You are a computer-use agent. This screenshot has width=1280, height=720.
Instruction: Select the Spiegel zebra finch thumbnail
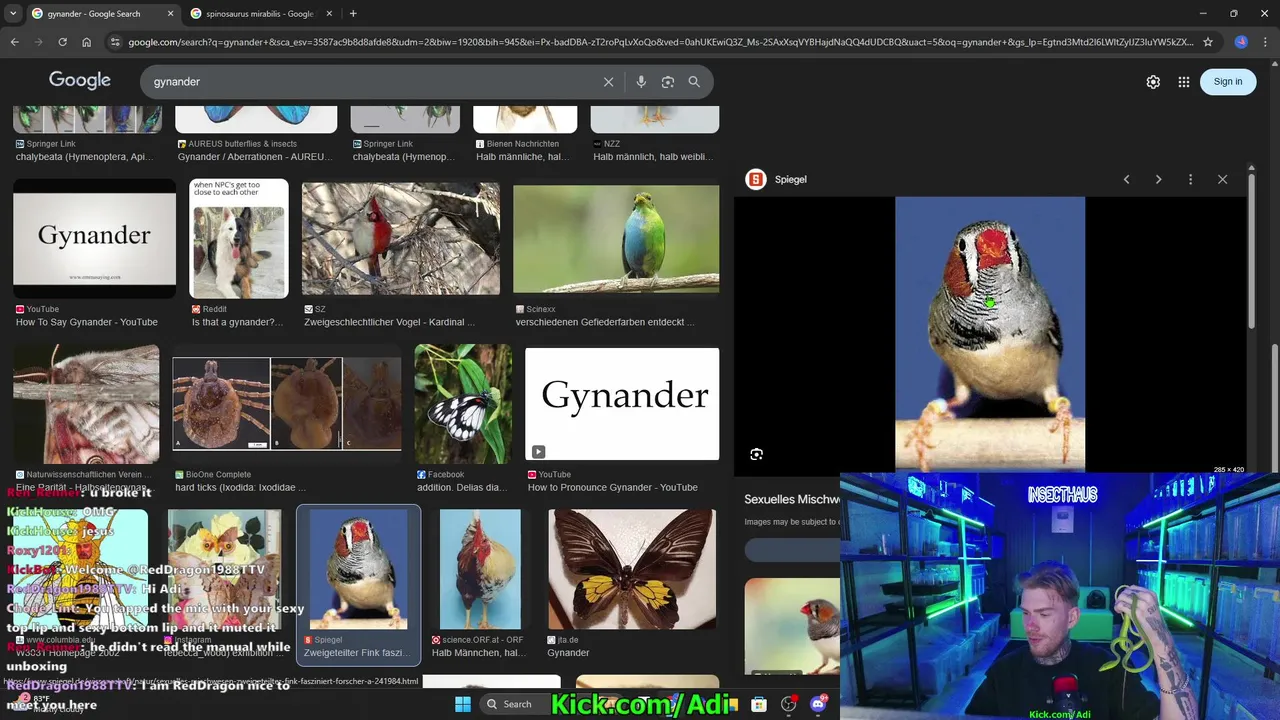[x=358, y=569]
